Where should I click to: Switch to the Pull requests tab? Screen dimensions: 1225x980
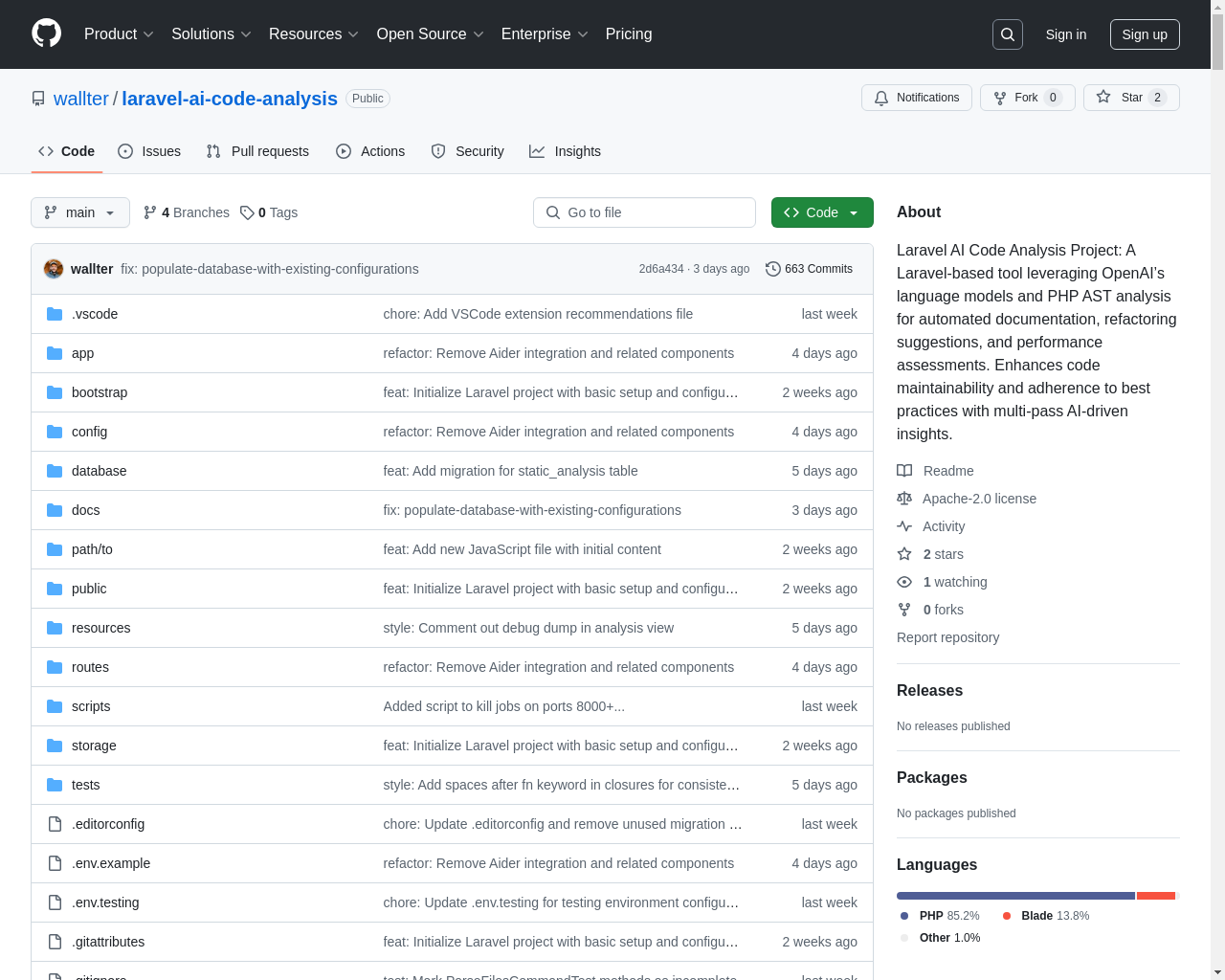click(x=257, y=151)
